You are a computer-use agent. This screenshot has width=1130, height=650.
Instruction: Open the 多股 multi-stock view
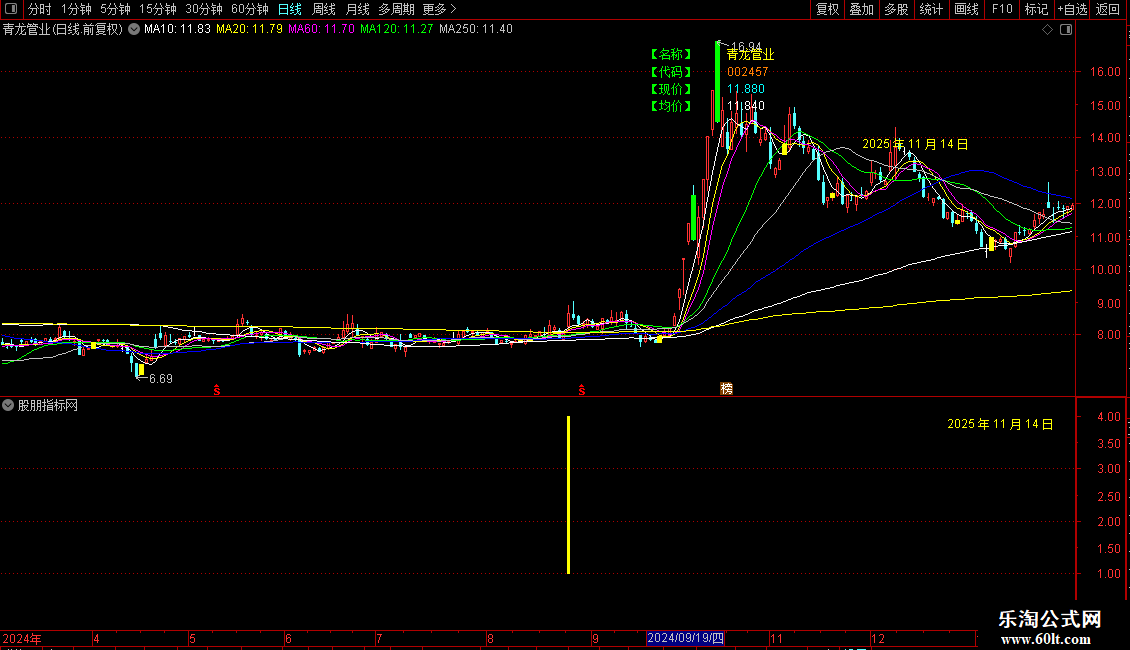point(896,9)
